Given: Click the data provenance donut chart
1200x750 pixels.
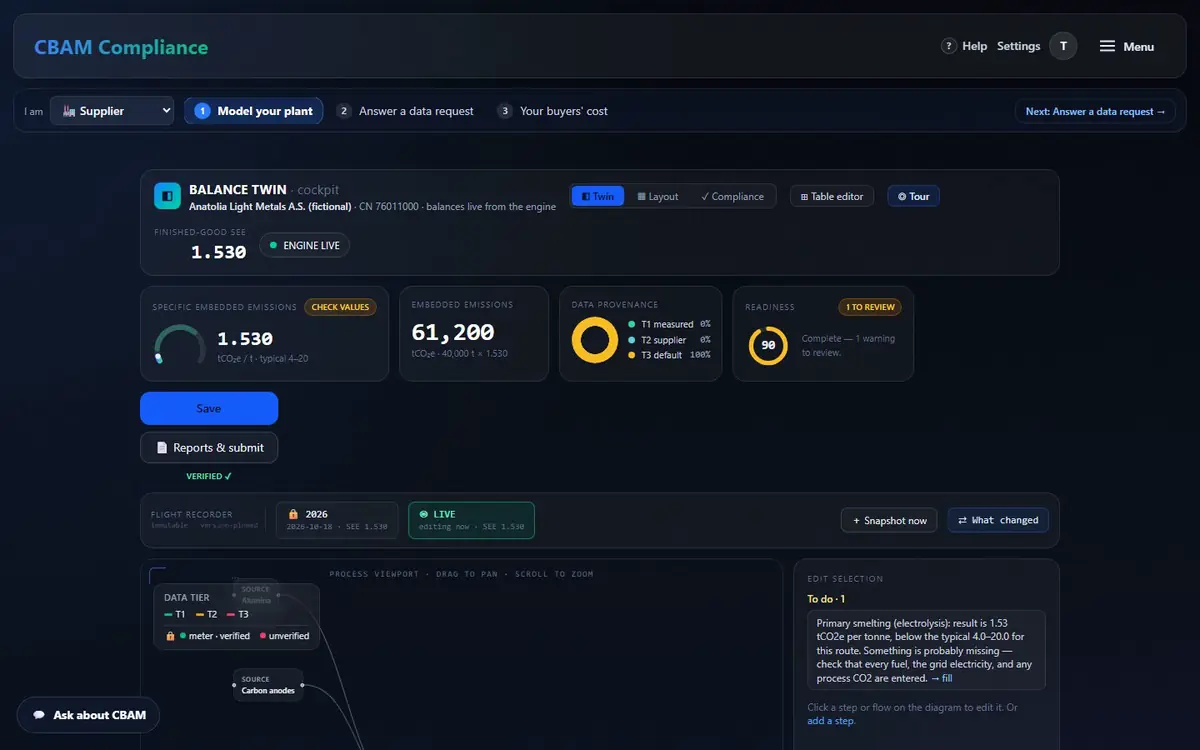Looking at the screenshot, I should (x=595, y=340).
